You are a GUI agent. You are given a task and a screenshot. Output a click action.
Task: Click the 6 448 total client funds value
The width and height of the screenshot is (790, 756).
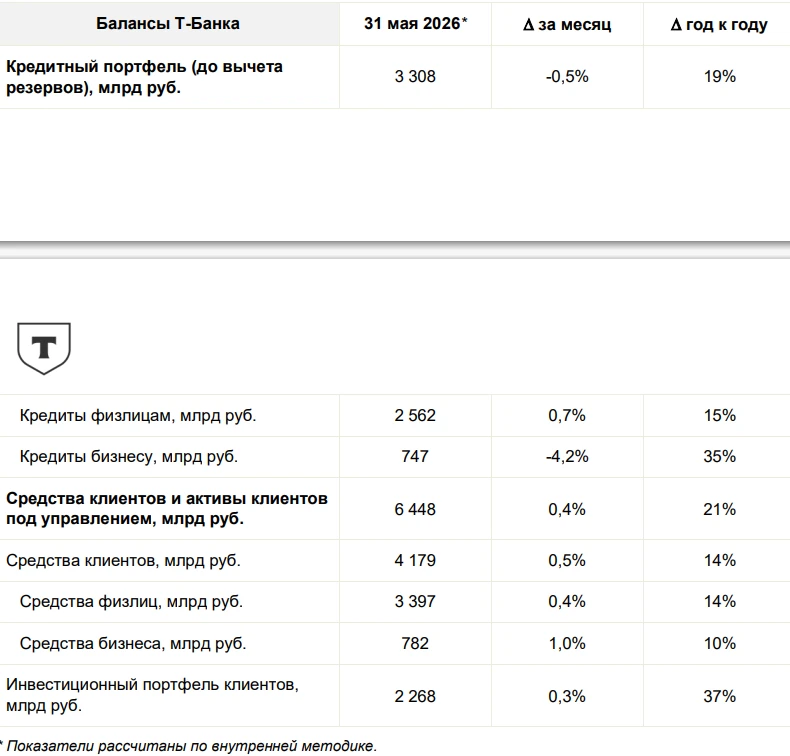point(415,509)
